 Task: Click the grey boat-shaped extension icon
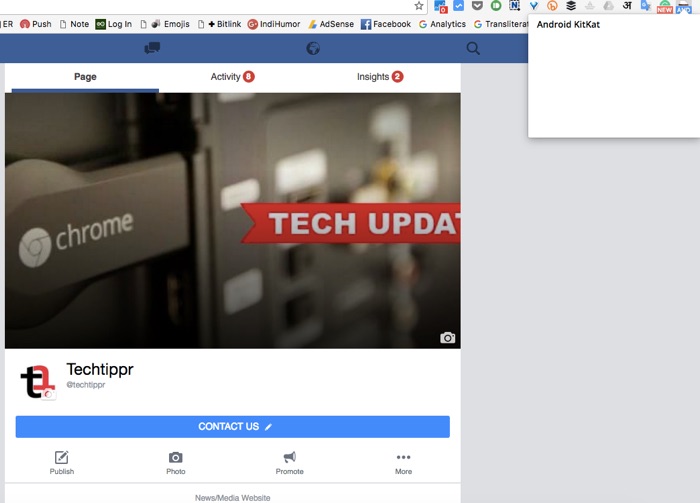590,6
